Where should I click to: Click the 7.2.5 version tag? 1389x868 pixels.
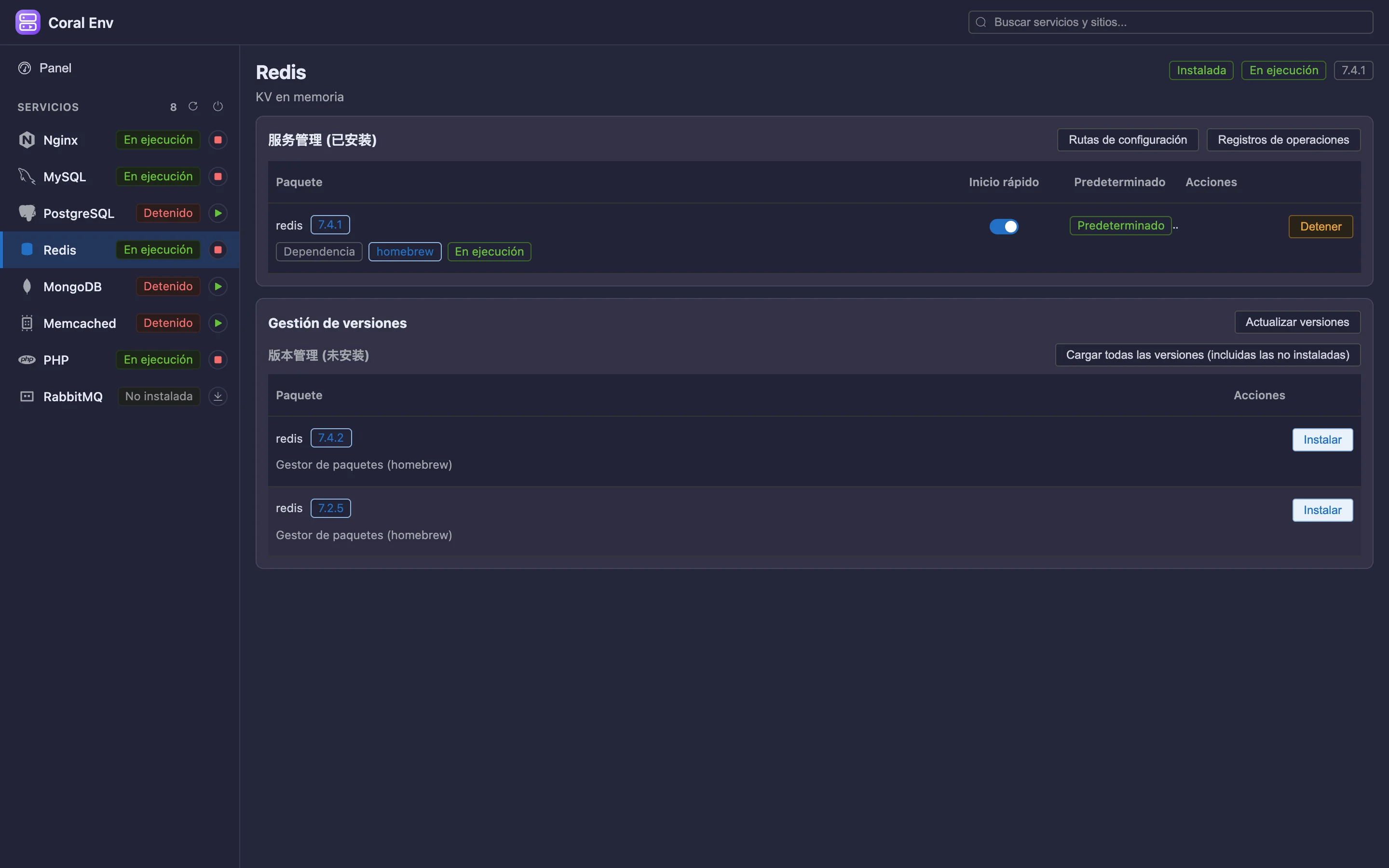point(330,508)
